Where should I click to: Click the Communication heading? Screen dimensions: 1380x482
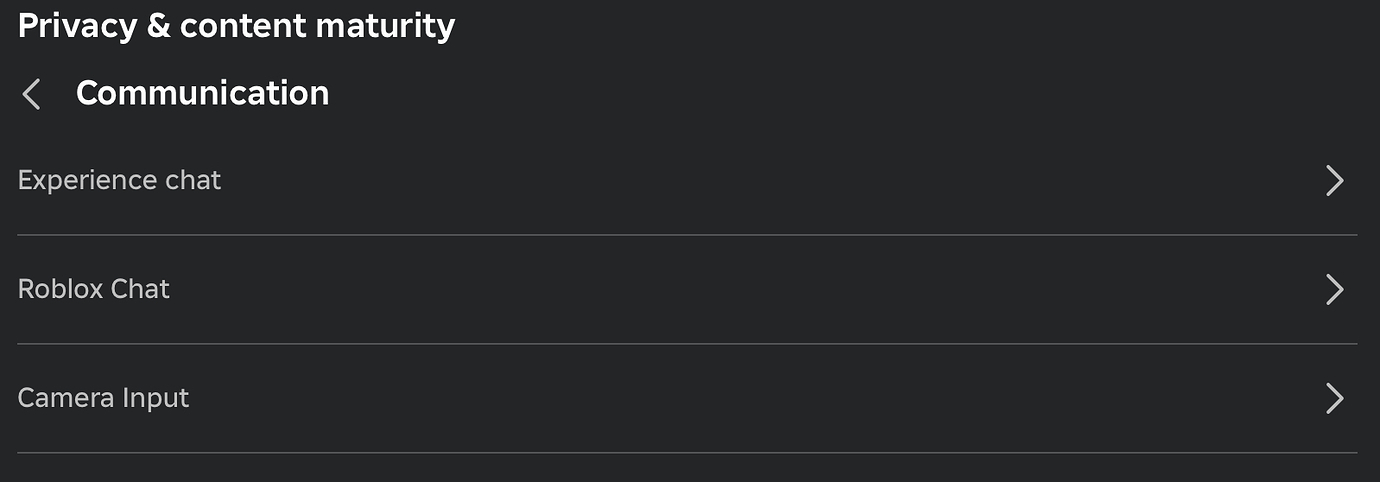point(202,93)
